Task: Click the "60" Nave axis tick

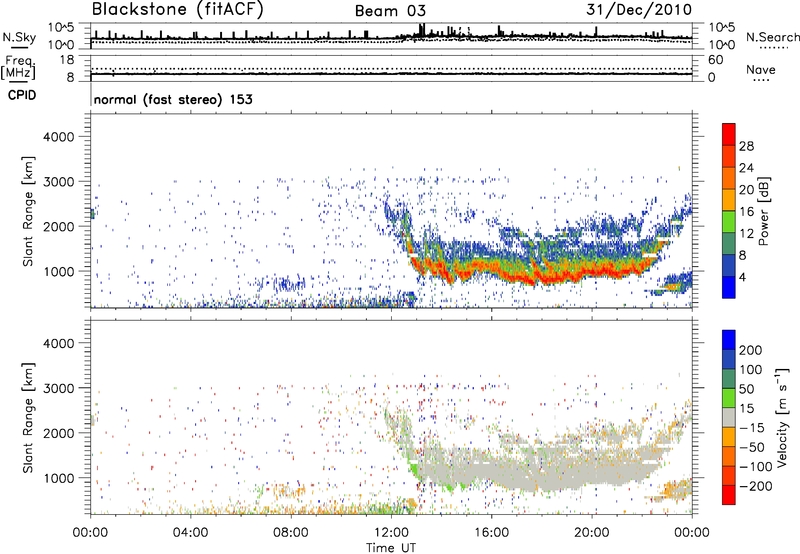Action: [x=716, y=60]
